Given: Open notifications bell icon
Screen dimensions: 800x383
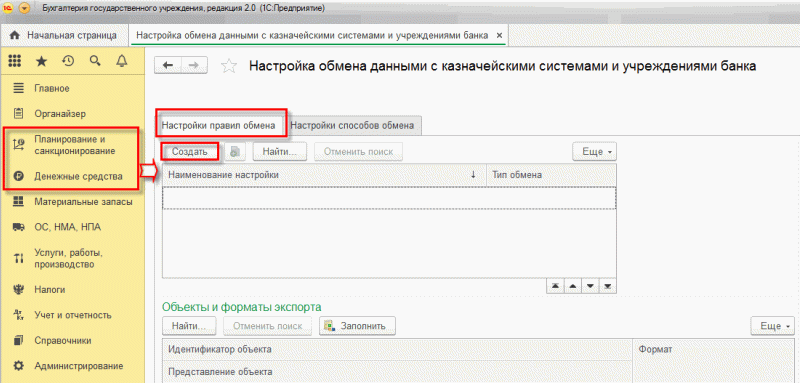Looking at the screenshot, I should 121,62.
